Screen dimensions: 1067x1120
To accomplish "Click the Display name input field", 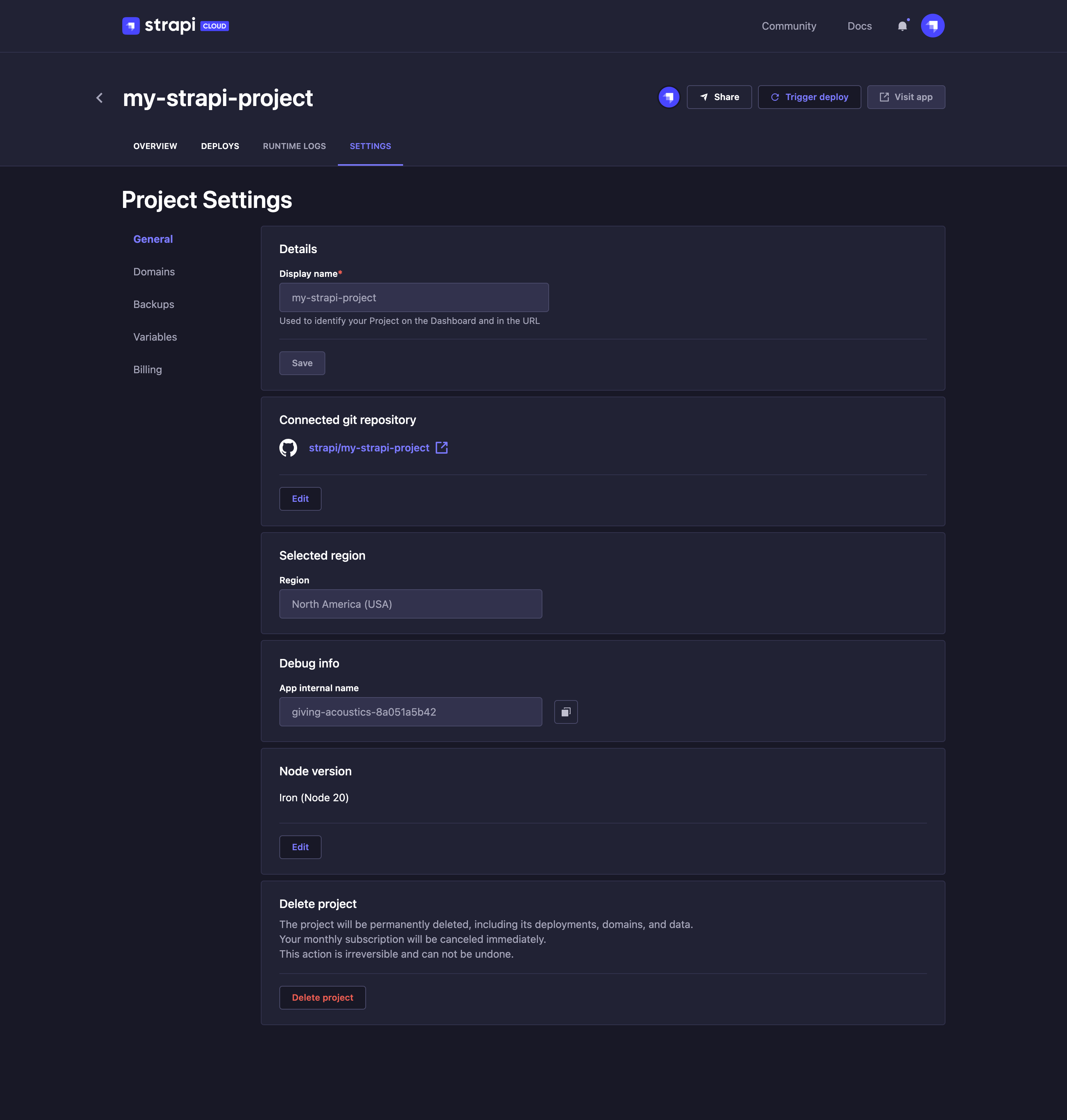I will tap(413, 297).
